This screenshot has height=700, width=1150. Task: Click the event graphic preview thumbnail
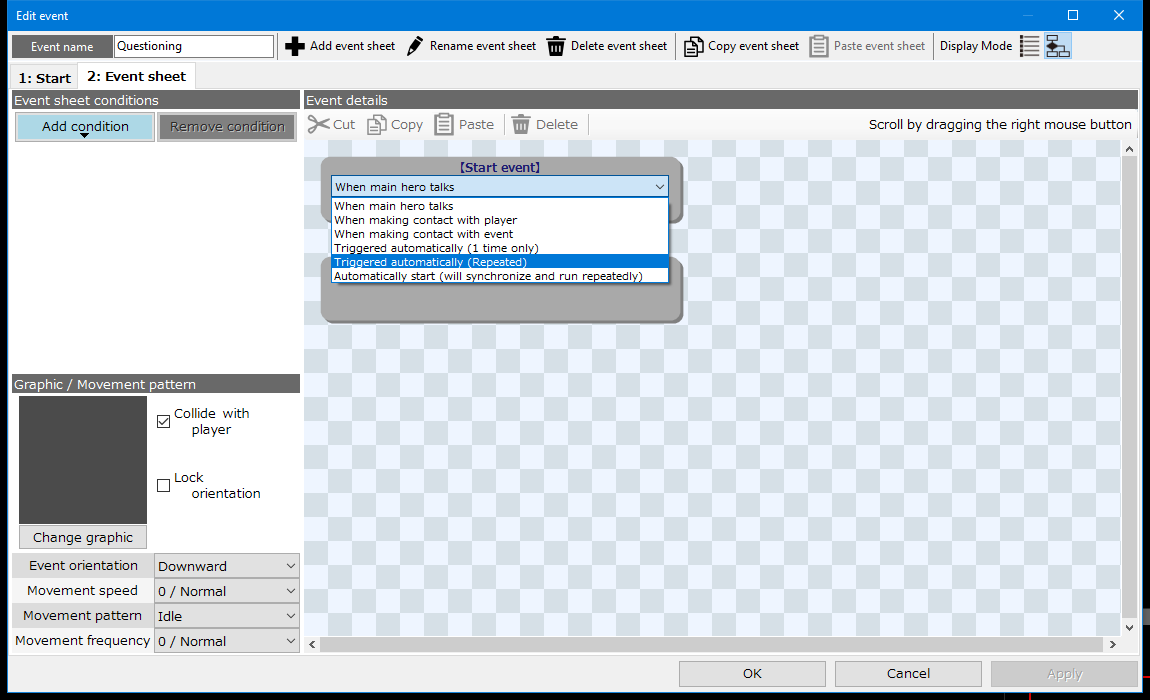click(83, 460)
